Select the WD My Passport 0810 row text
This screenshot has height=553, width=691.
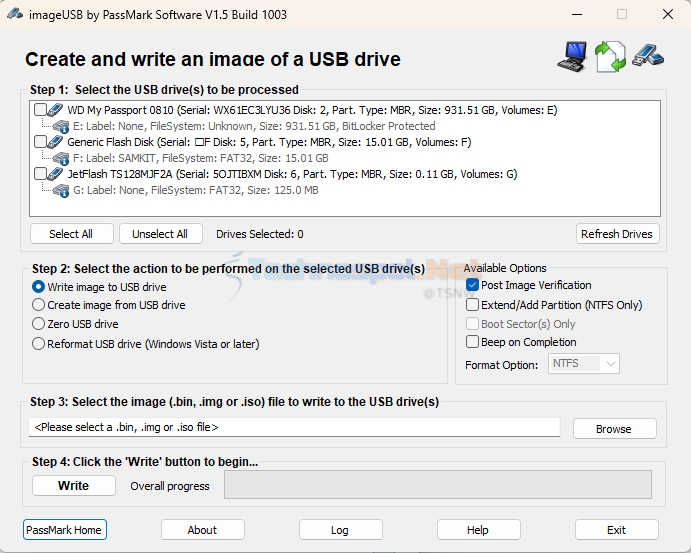point(312,110)
